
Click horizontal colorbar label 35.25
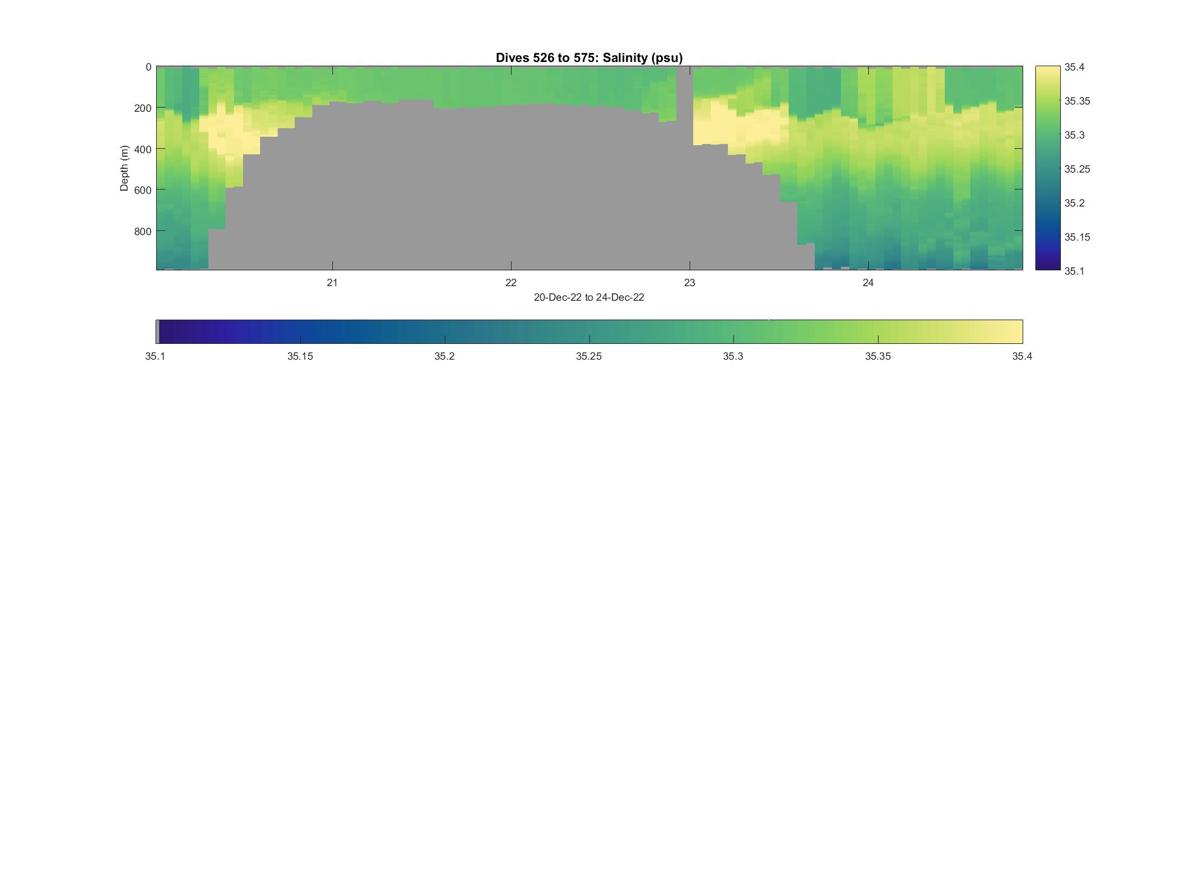click(x=589, y=357)
